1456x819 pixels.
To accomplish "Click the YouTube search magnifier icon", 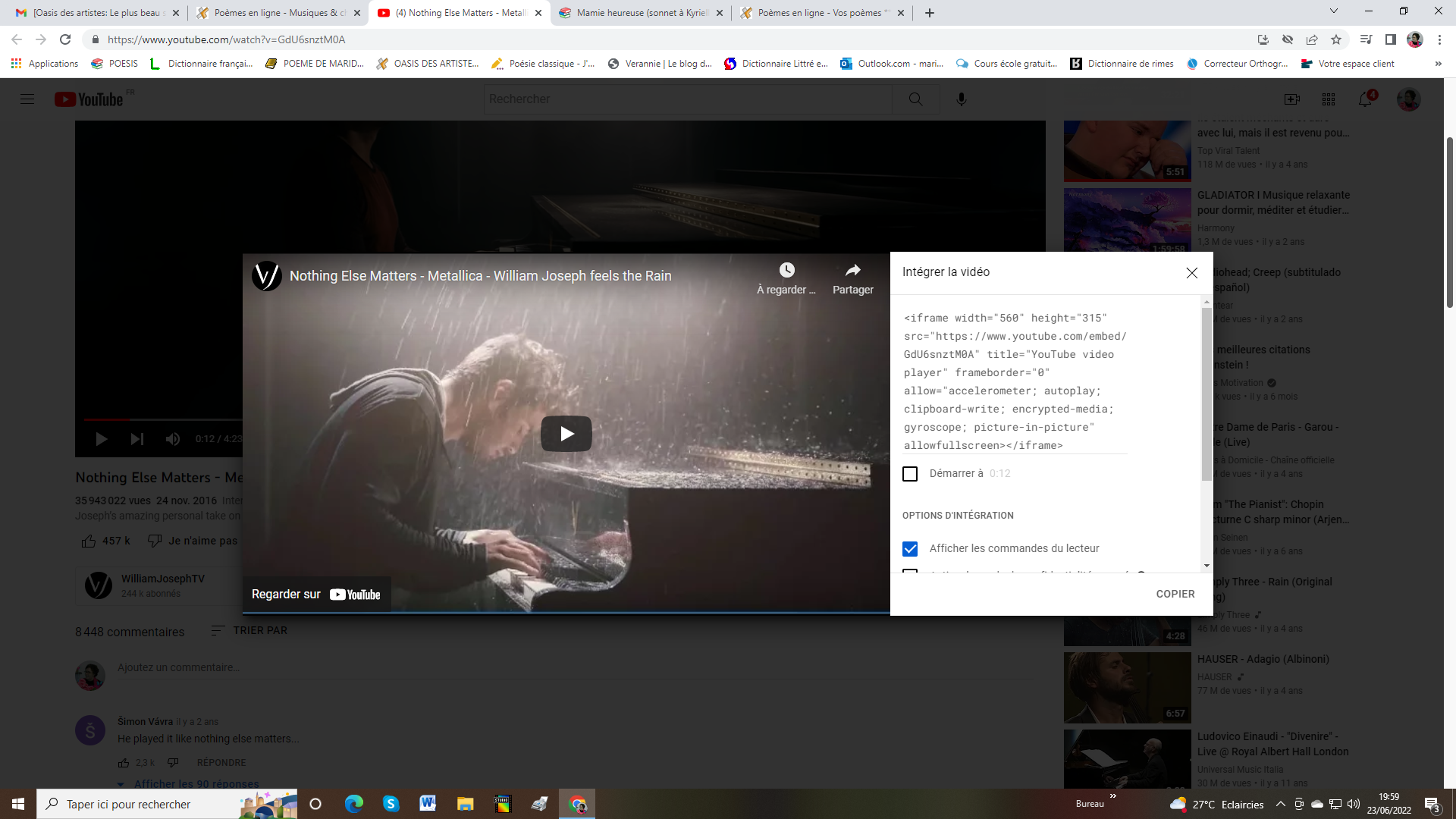I will point(915,99).
